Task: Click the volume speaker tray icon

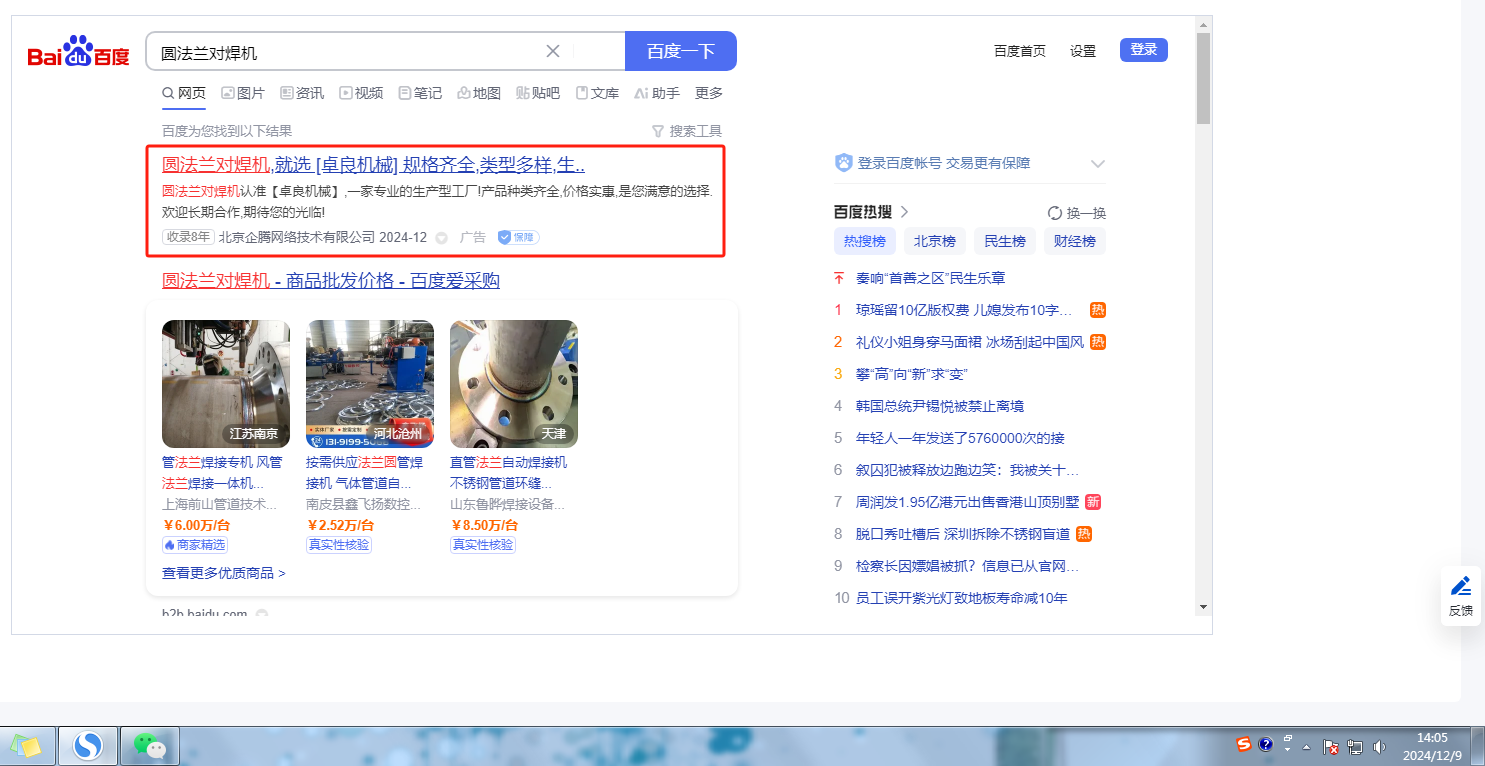Action: tap(1379, 746)
